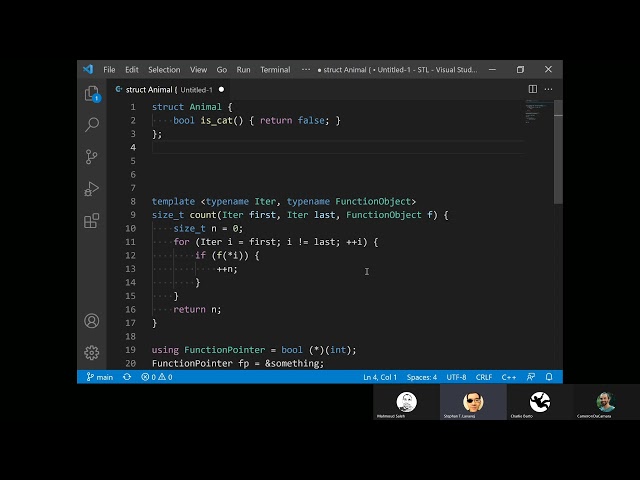Screen dimensions: 640x480
Task: Select the rightmost bearded participant avatar
Action: coord(607,402)
